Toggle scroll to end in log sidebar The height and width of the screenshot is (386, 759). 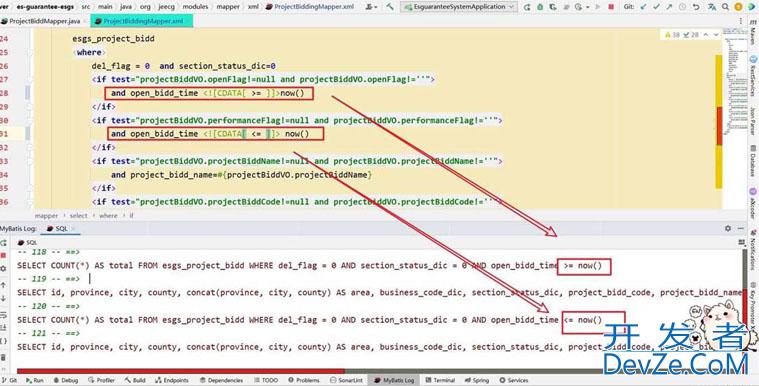[3, 328]
